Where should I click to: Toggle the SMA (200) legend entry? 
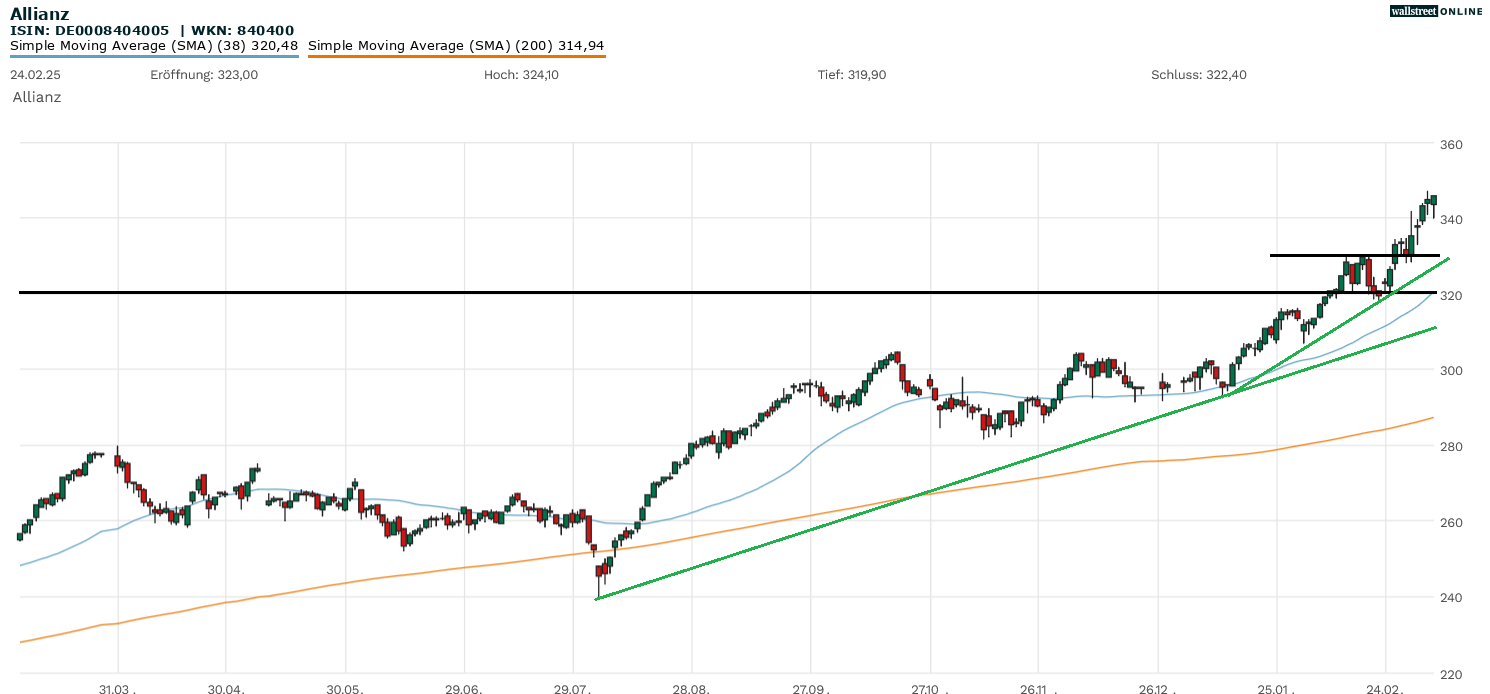point(456,45)
